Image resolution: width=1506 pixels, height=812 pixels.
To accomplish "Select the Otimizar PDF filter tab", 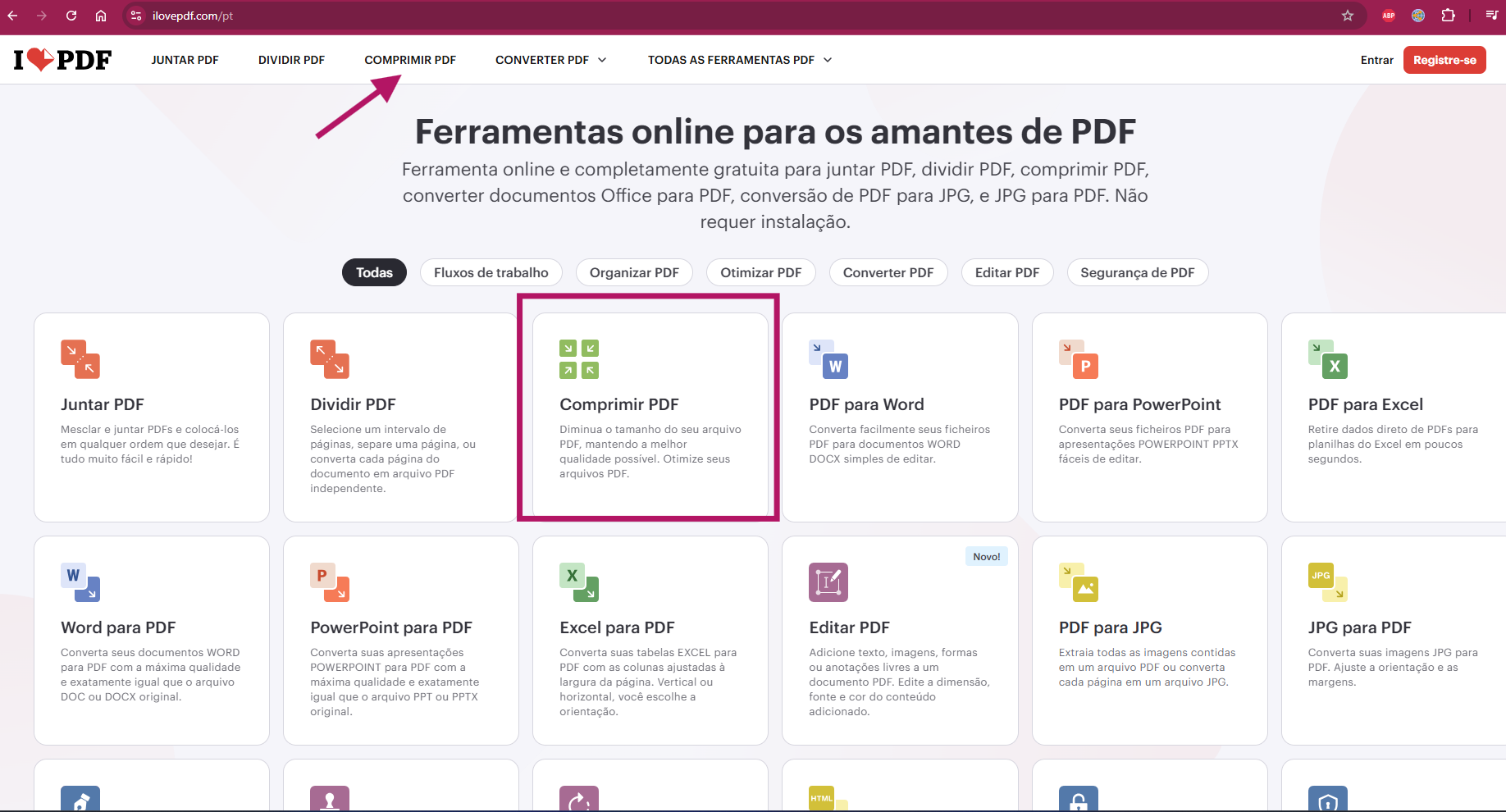I will pos(760,272).
